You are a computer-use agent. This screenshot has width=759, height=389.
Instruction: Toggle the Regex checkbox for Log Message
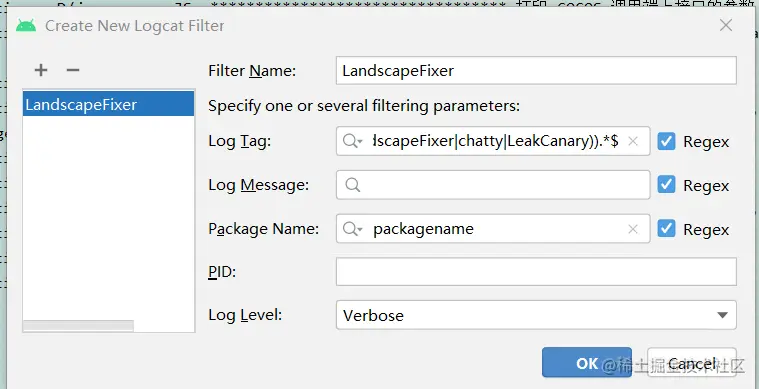(667, 185)
